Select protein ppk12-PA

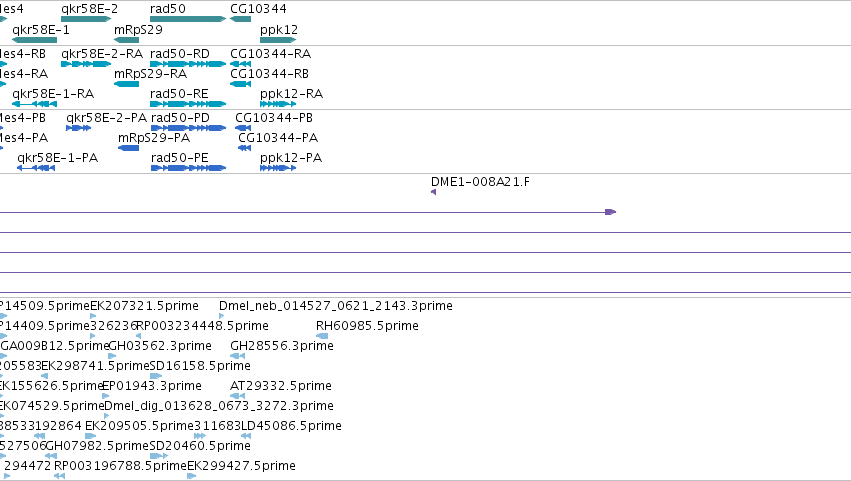tap(278, 168)
